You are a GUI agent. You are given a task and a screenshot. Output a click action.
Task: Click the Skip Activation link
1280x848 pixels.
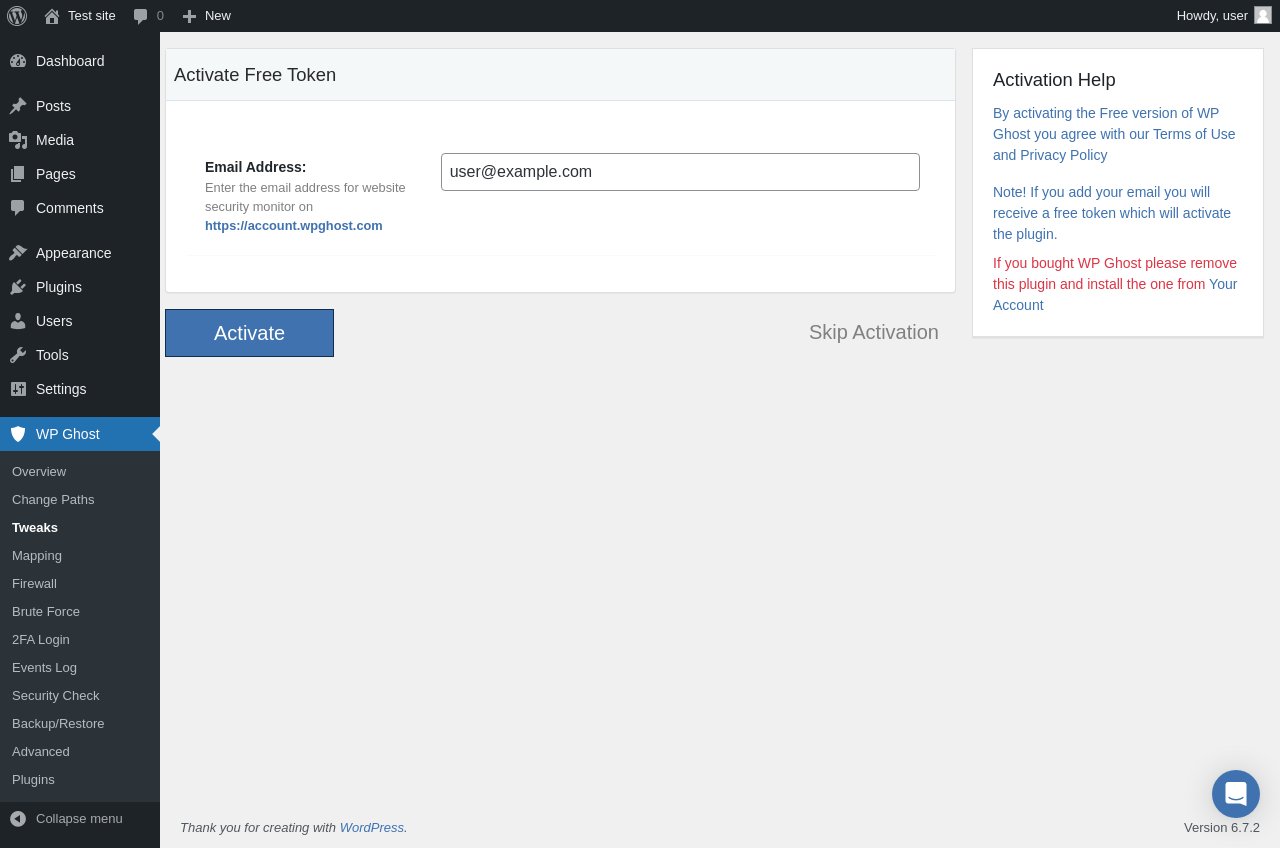tap(873, 332)
